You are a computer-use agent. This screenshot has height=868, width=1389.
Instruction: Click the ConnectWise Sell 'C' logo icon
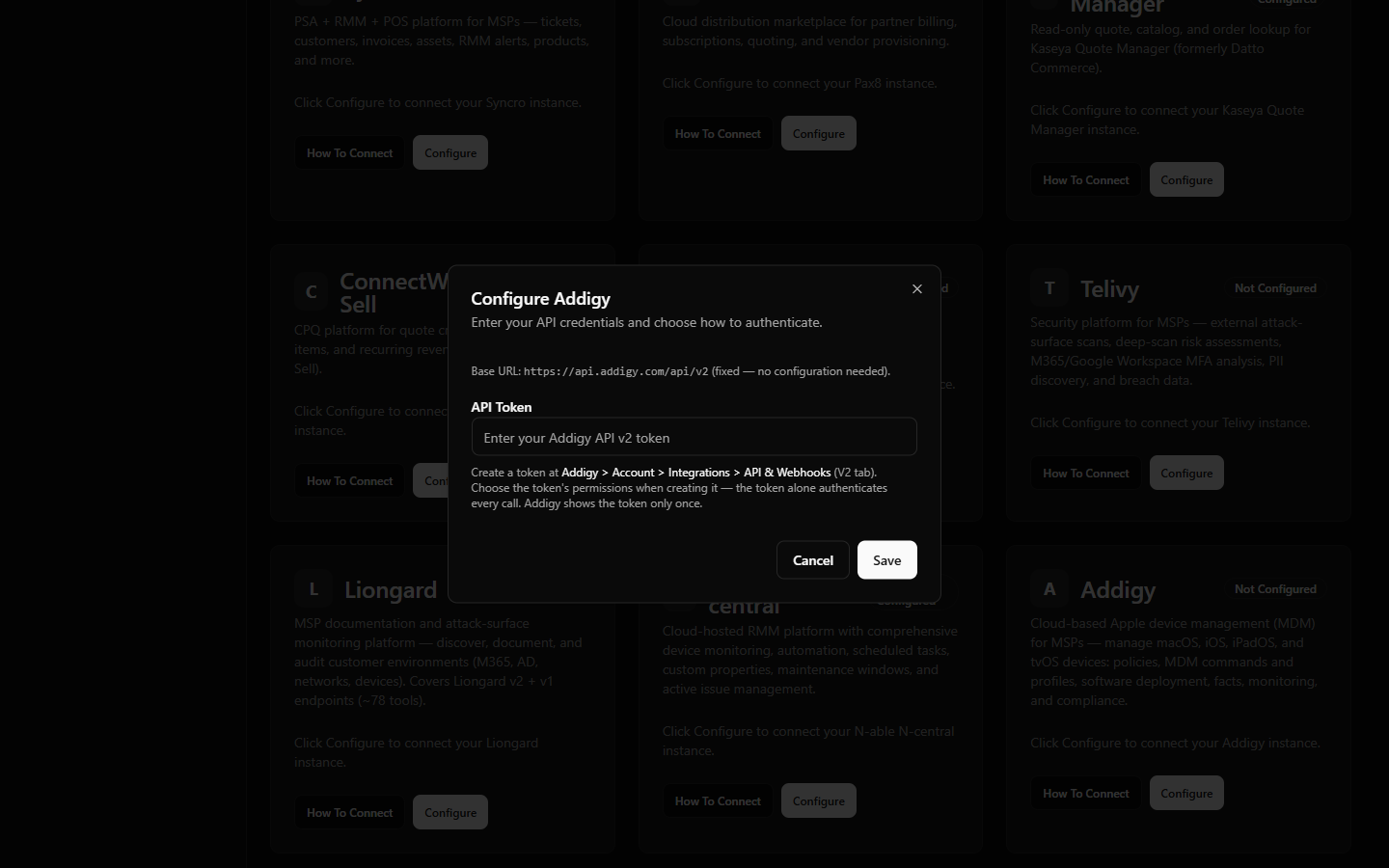click(x=312, y=292)
